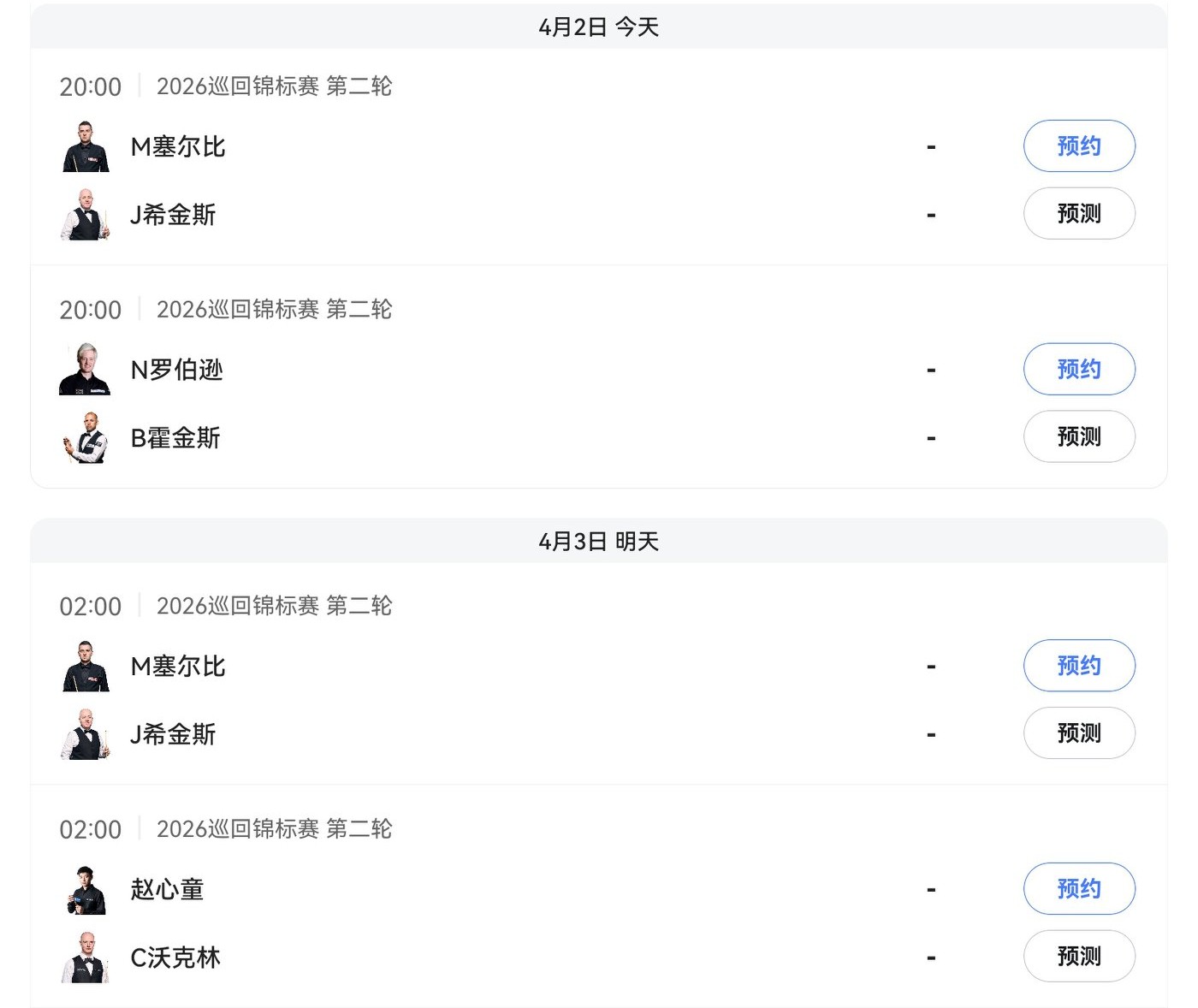Select the N罗伯逊 player name
The image size is (1198, 1008).
coord(176,370)
